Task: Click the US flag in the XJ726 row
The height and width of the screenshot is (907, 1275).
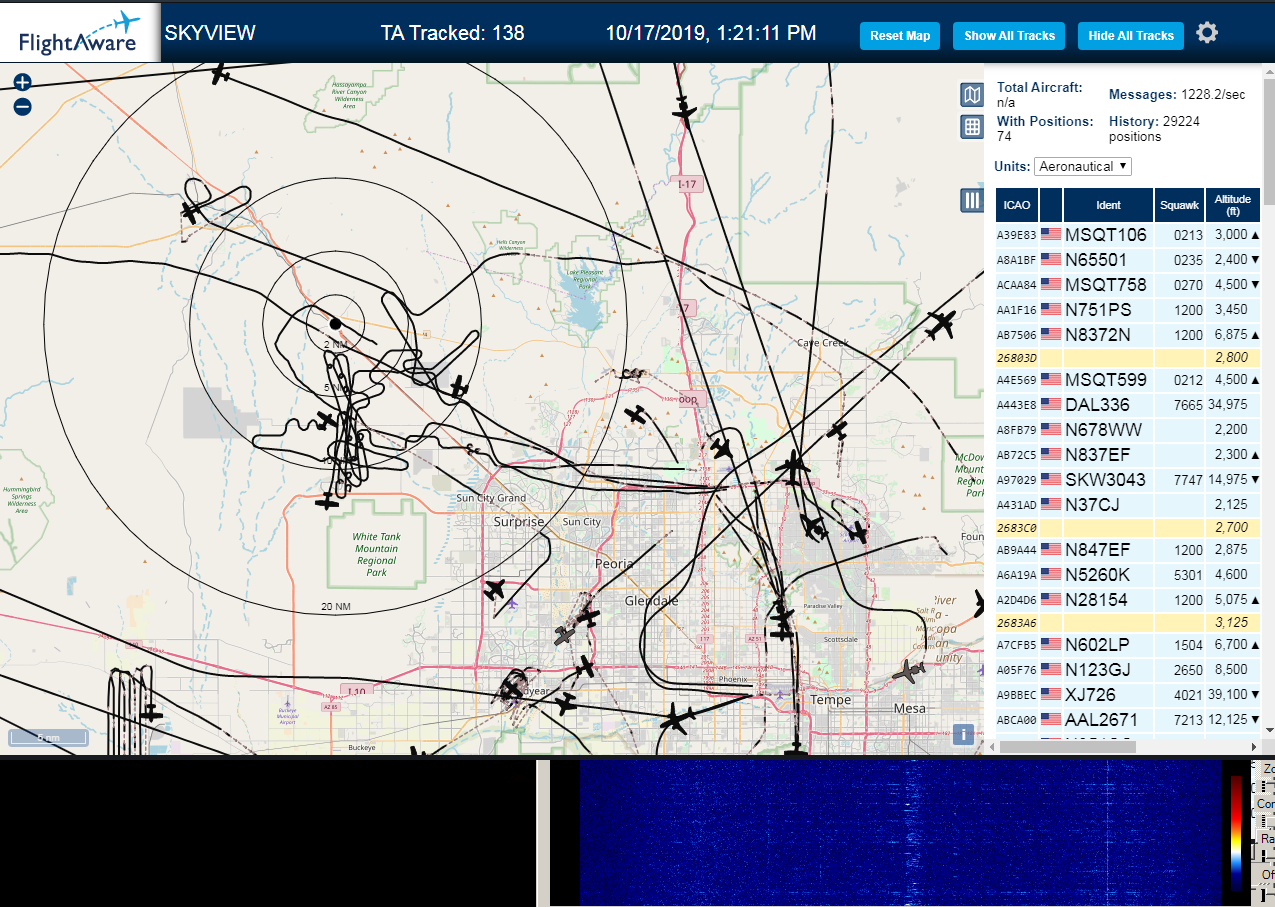Action: point(1051,694)
